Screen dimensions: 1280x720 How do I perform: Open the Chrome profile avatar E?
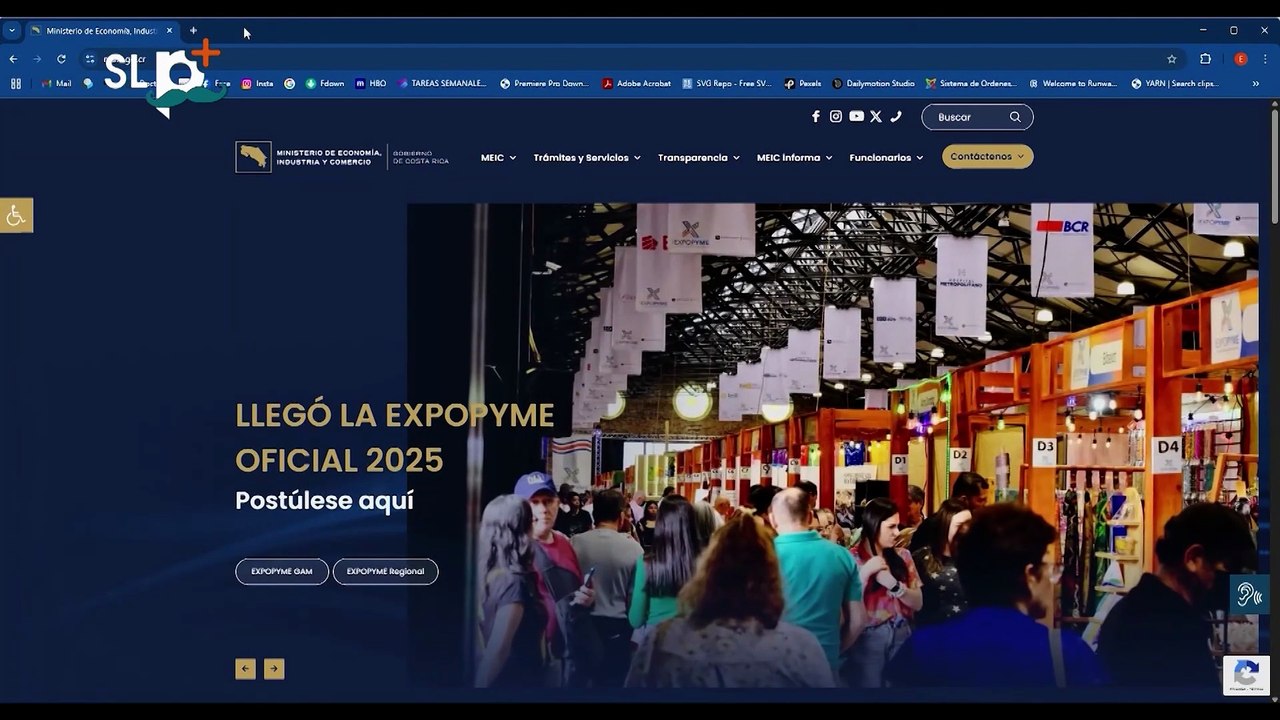pos(1241,59)
